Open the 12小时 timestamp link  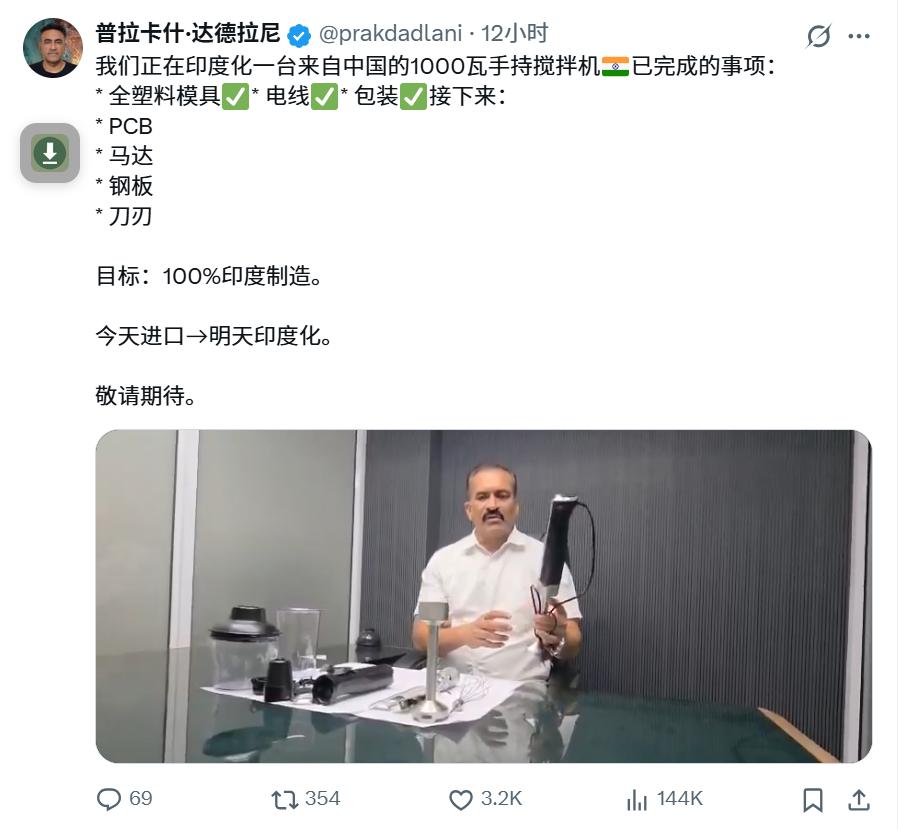514,33
